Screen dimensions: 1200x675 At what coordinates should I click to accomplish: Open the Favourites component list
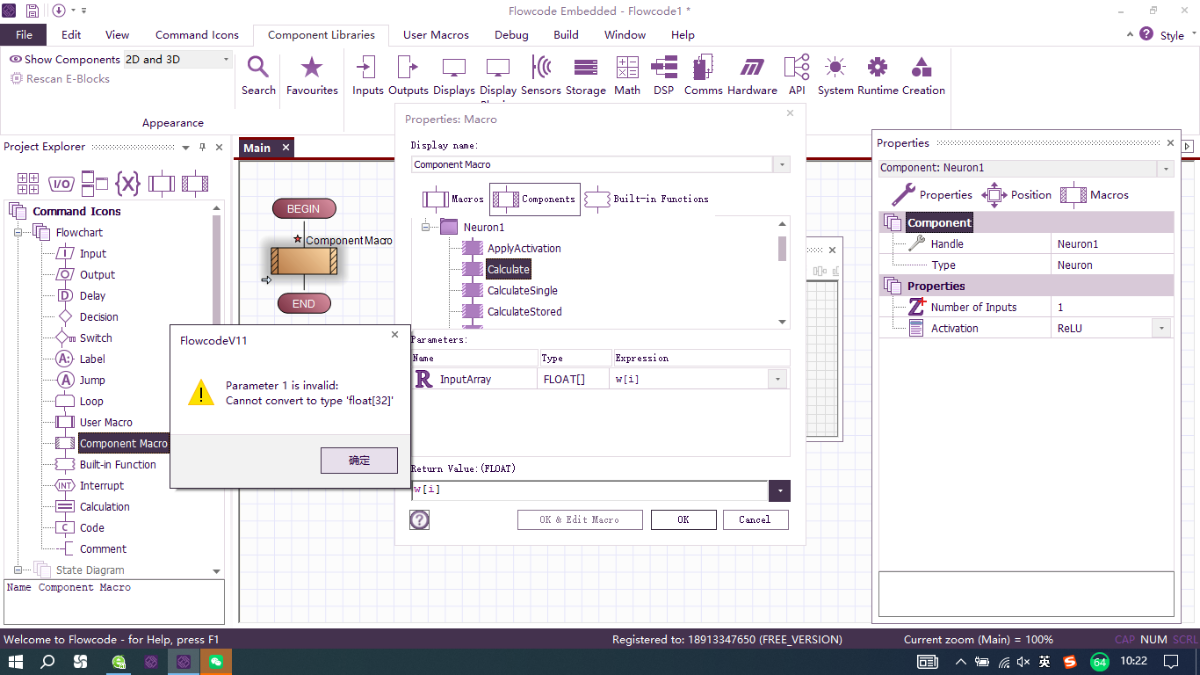pyautogui.click(x=312, y=77)
